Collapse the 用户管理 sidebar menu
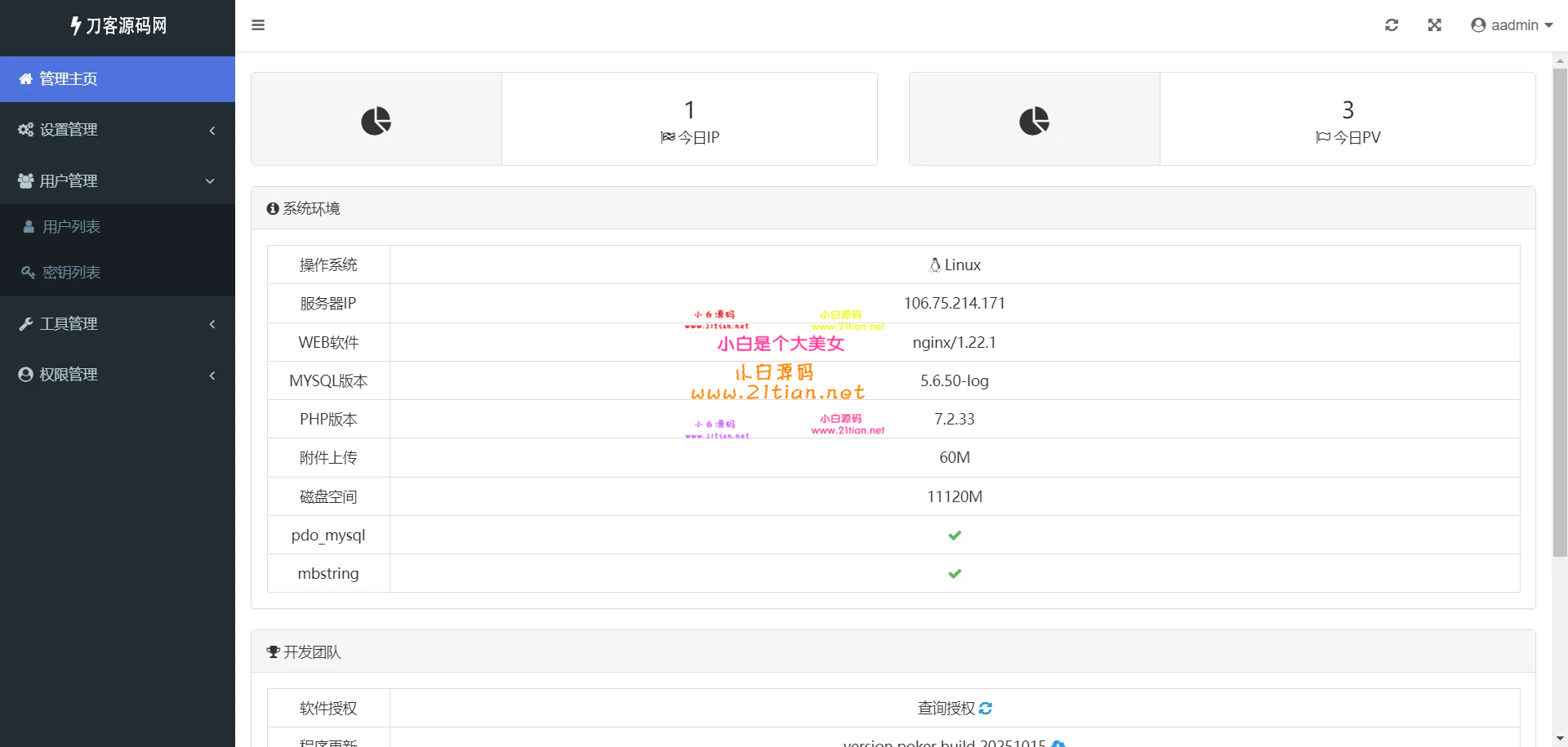The image size is (1568, 747). pos(118,181)
